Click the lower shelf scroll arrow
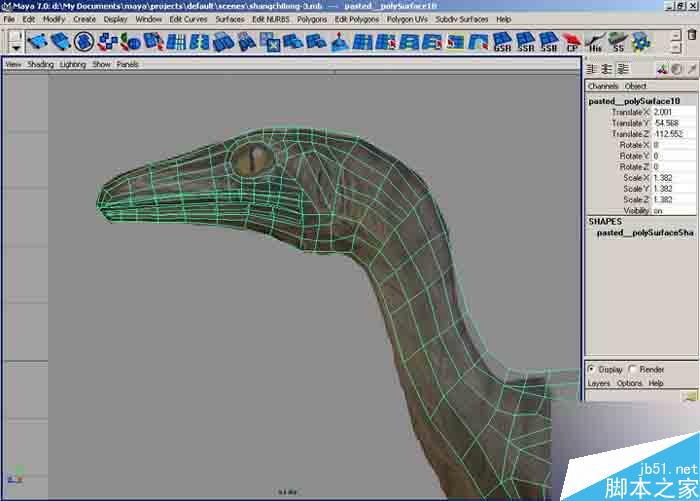The image size is (700, 501). [676, 47]
